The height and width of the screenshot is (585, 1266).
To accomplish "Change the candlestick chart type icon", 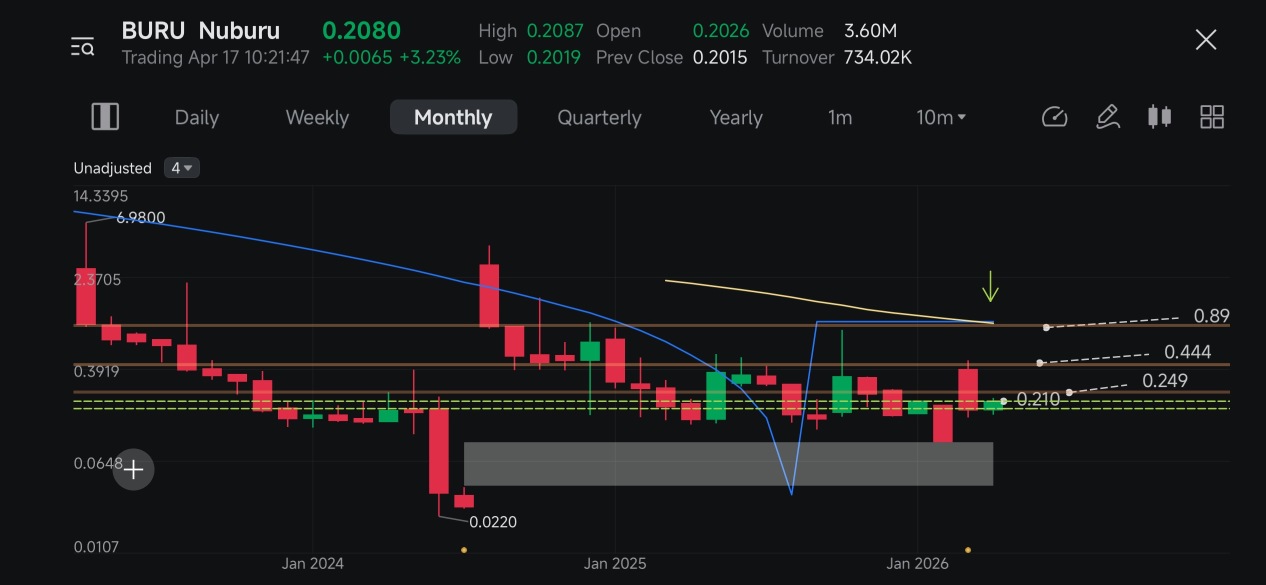I will tap(1159, 117).
